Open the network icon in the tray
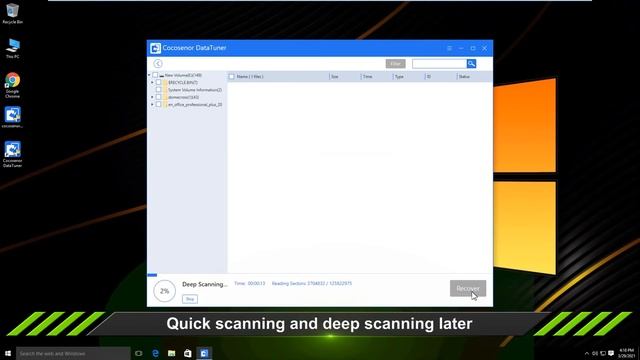This screenshot has height=360, width=640. [603, 353]
